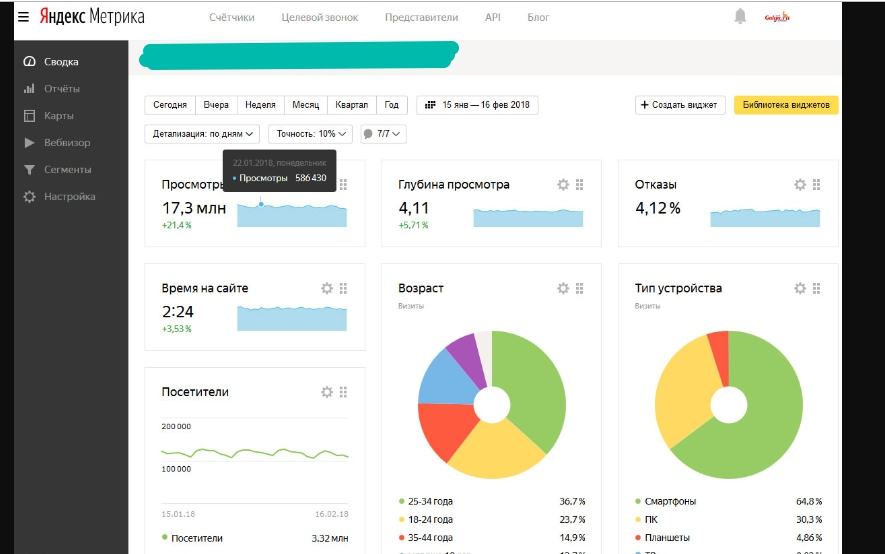Click gear icon on Отказы widget
Screen dimensions: 885x554
pyautogui.click(x=800, y=185)
